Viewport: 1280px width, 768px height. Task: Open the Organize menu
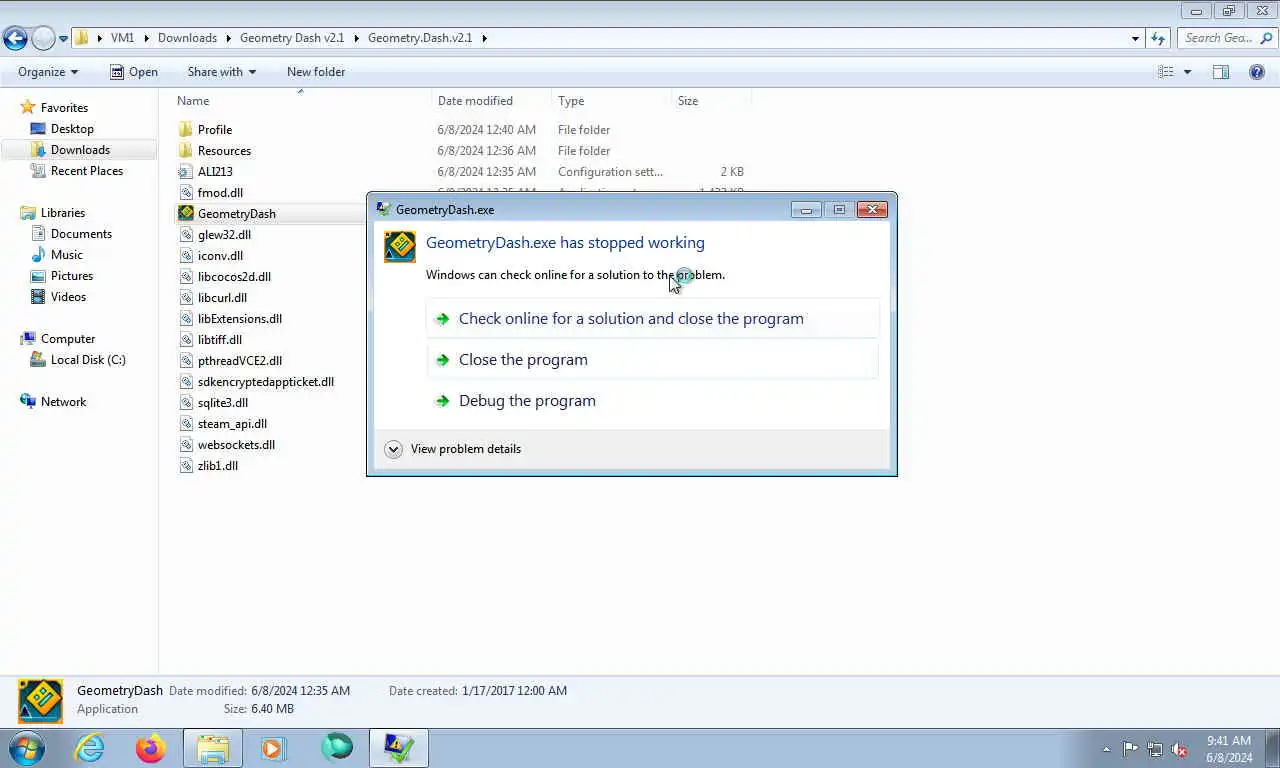[48, 72]
